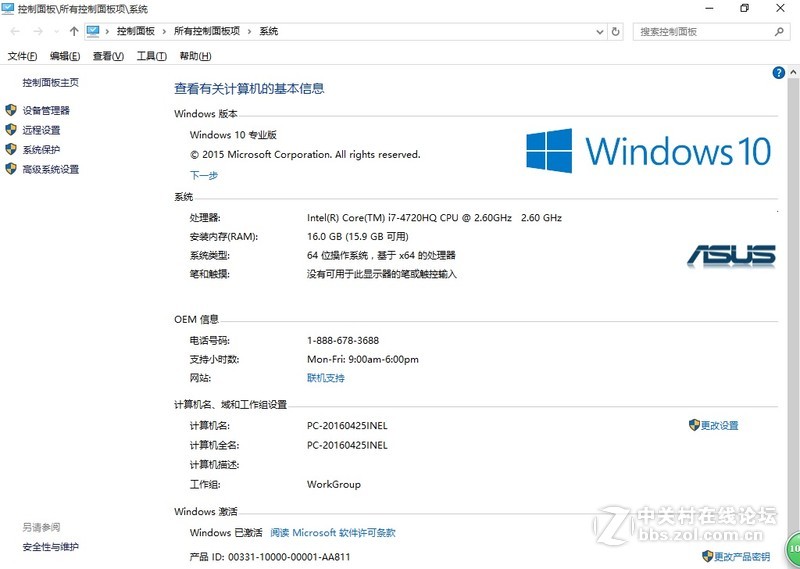Open the 工具(T) menu
This screenshot has width=800, height=569.
tap(152, 56)
